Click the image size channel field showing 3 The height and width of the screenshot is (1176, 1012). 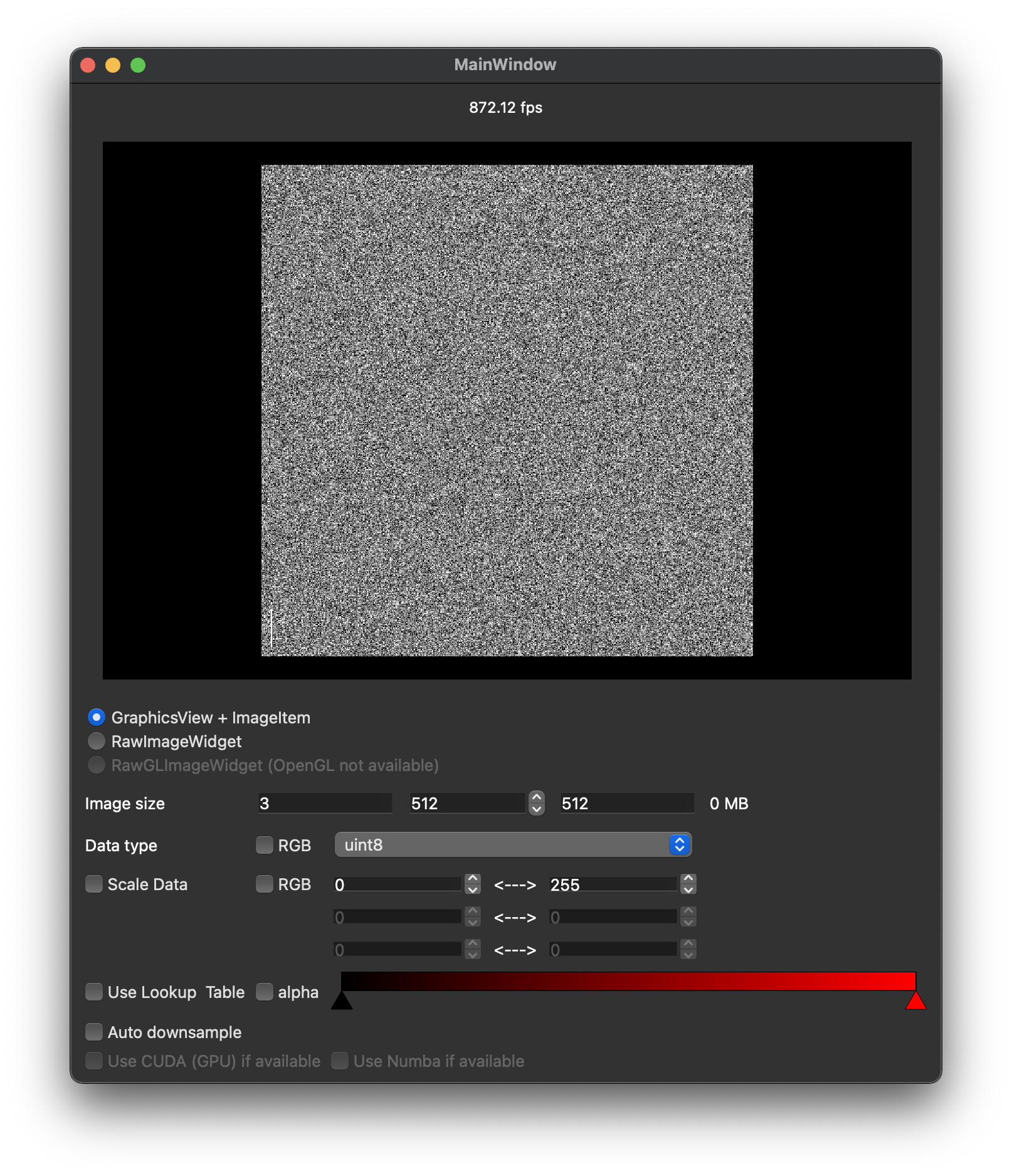pyautogui.click(x=324, y=804)
